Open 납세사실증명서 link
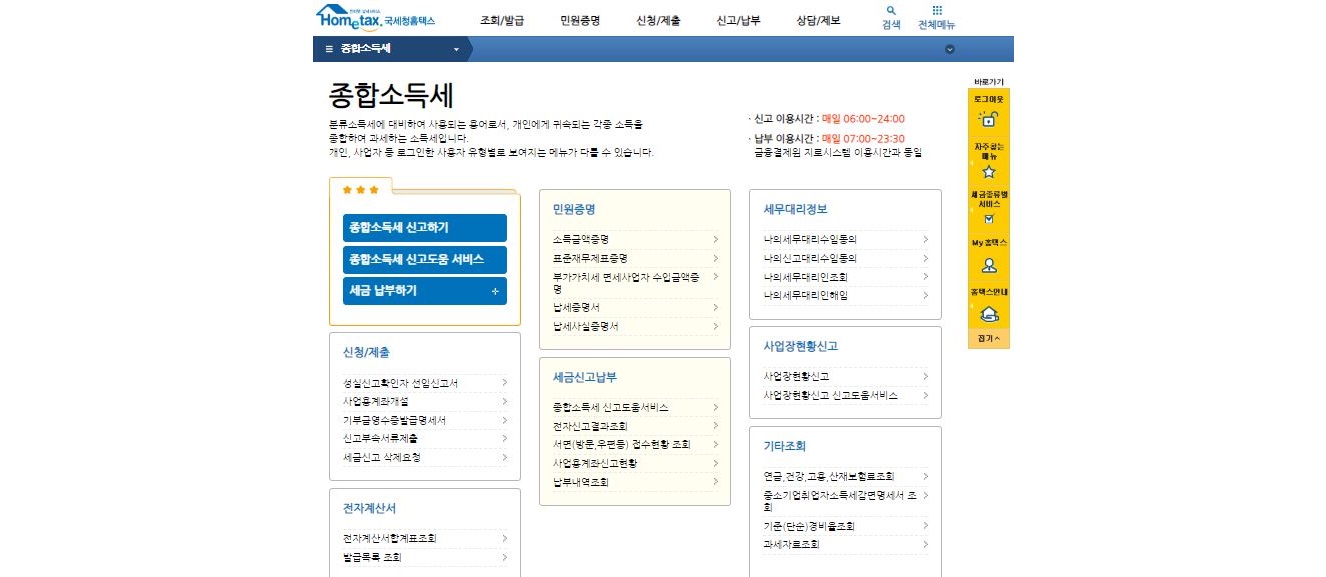 coord(586,326)
